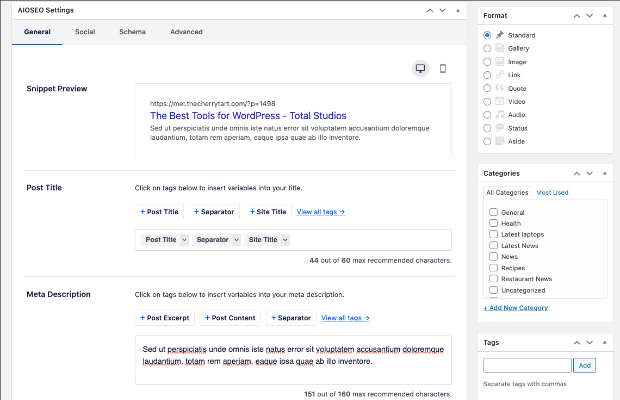Switch to mobile snippet preview icon
This screenshot has width=620, height=400.
[x=443, y=69]
